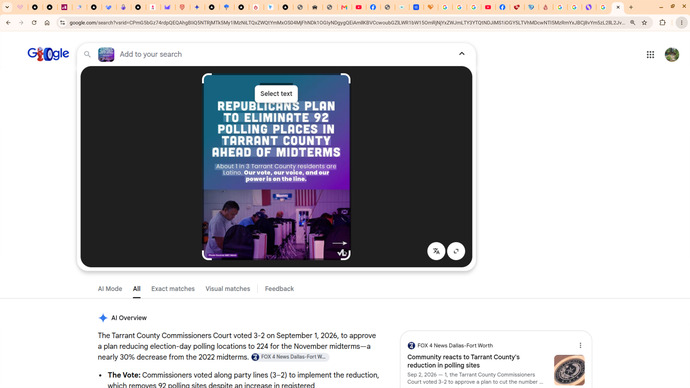The image size is (690, 388).
Task: Open the FOX 4 article more options
Action: (x=580, y=345)
